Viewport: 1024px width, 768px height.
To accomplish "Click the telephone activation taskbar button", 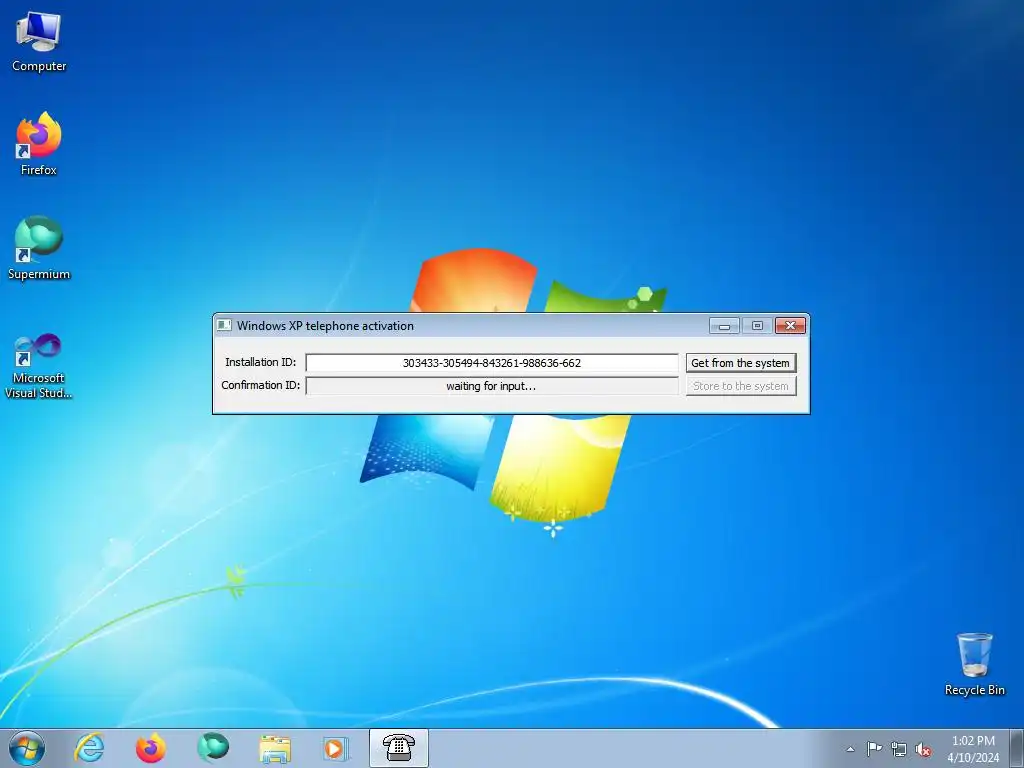I will coord(399,748).
